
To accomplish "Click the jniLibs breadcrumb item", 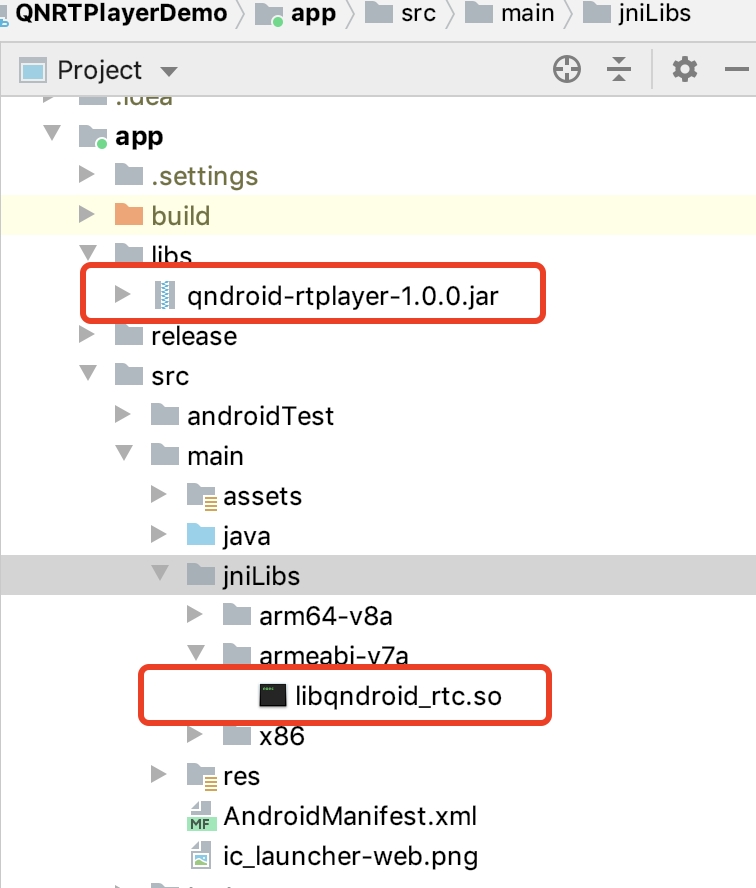I will pyautogui.click(x=637, y=13).
